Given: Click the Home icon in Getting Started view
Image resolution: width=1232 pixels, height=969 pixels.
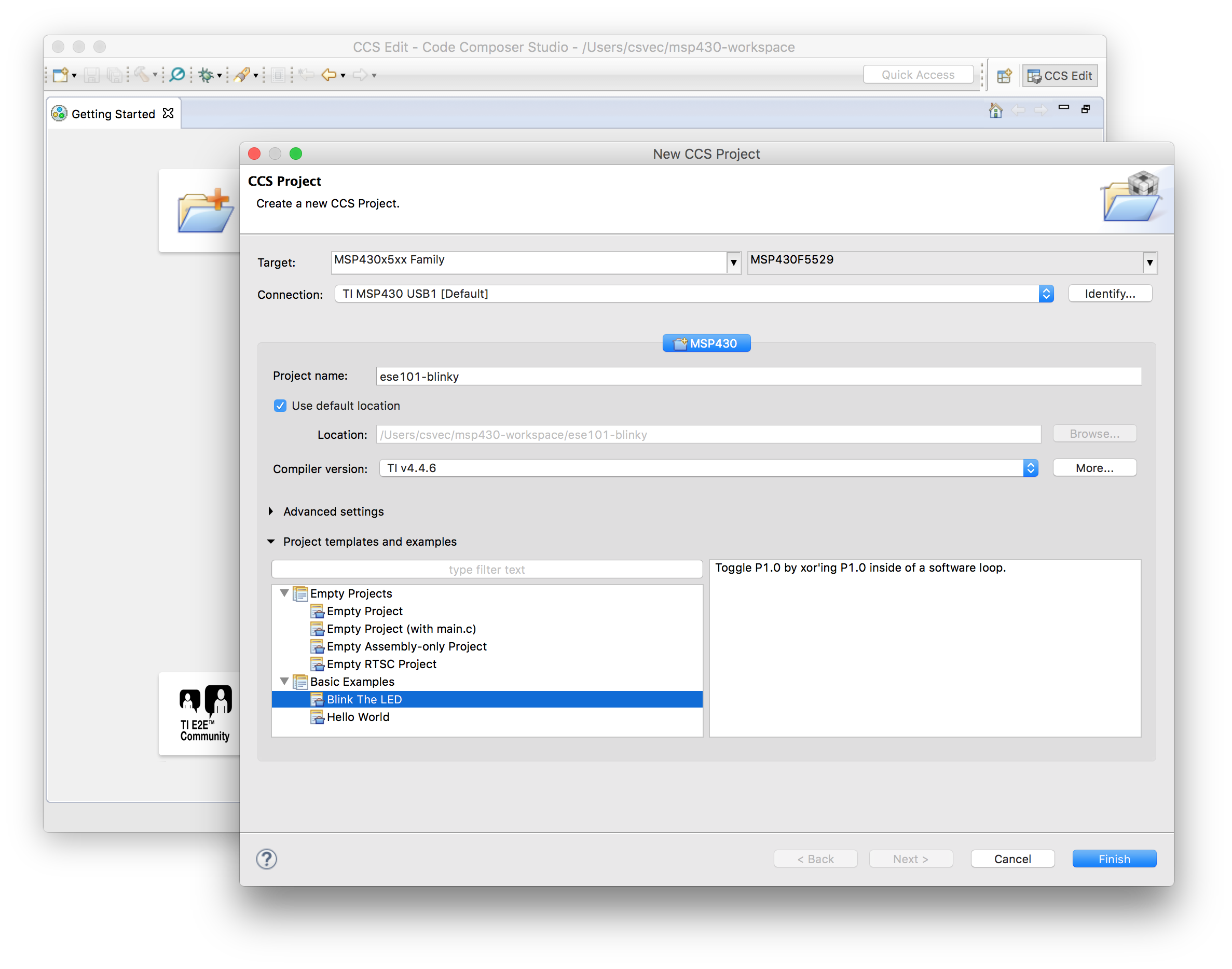Looking at the screenshot, I should click(x=995, y=110).
